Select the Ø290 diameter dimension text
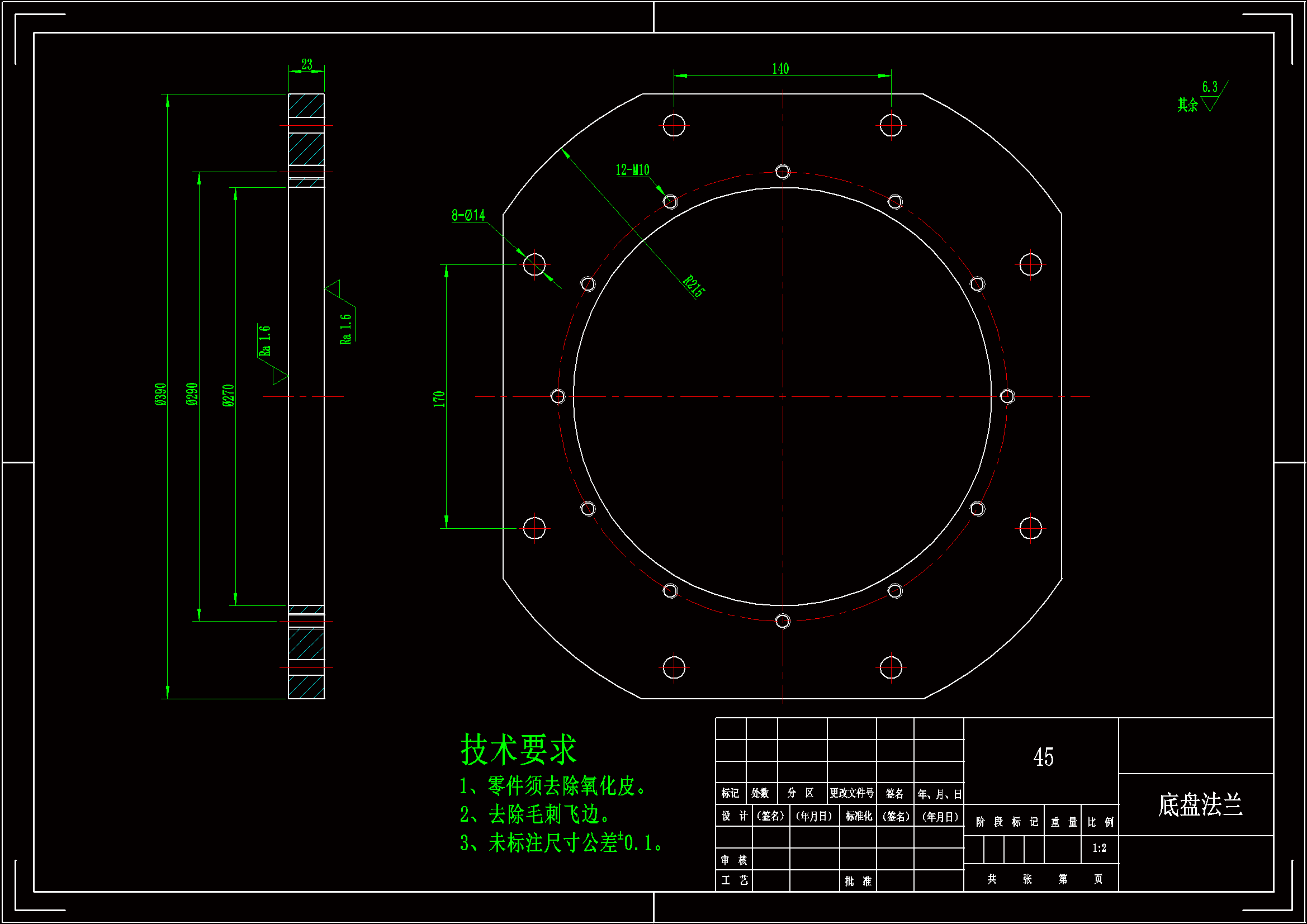 (192, 394)
